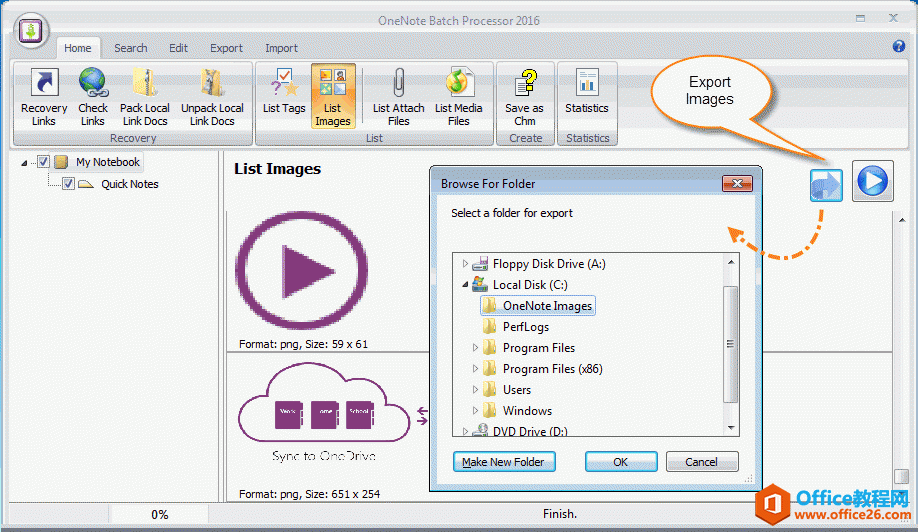The image size is (918, 532).
Task: Click the folder list scrollbar thumb
Action: click(x=730, y=344)
